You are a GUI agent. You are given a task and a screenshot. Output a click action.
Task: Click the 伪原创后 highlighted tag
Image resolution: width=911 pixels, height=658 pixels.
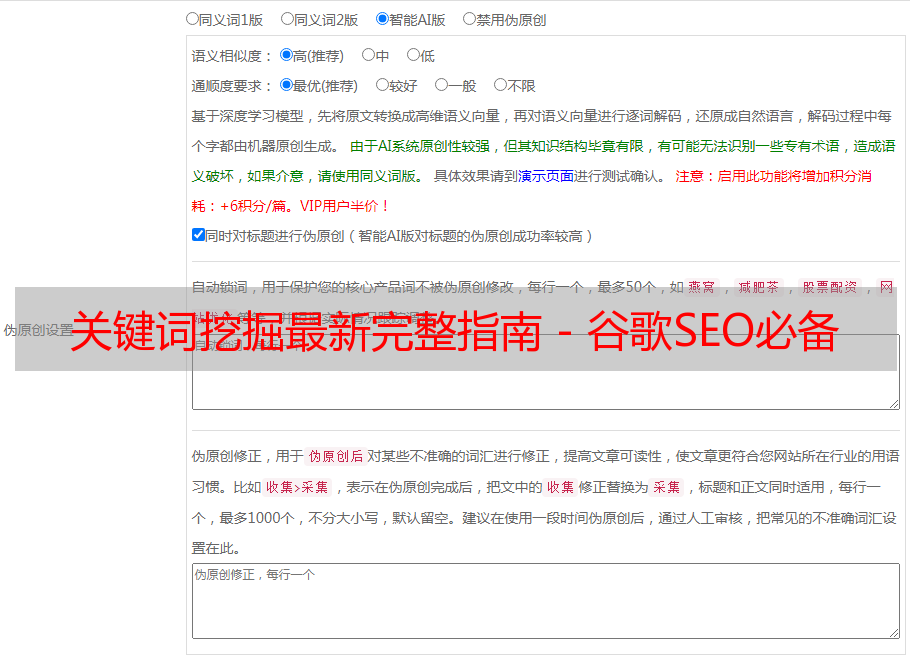click(336, 456)
